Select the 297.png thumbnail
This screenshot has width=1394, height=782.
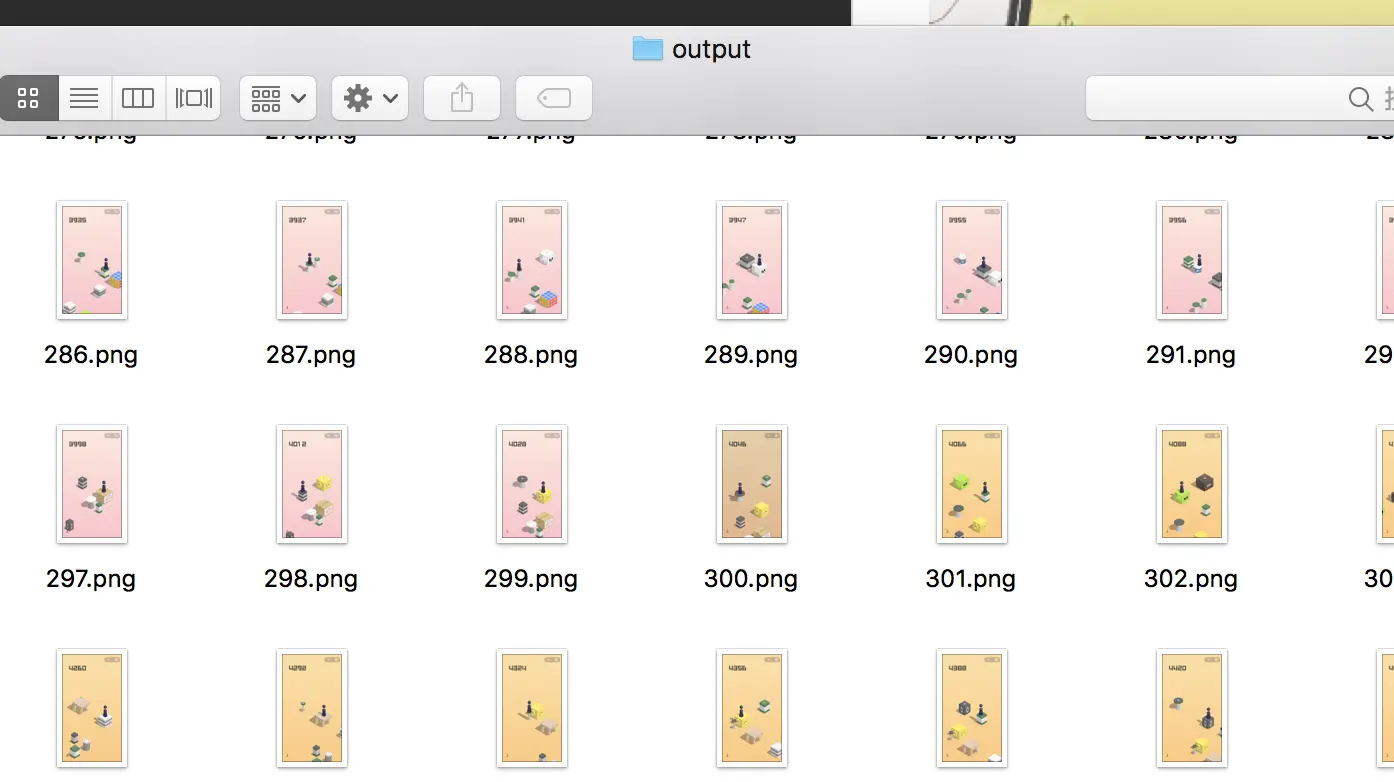tap(92, 484)
